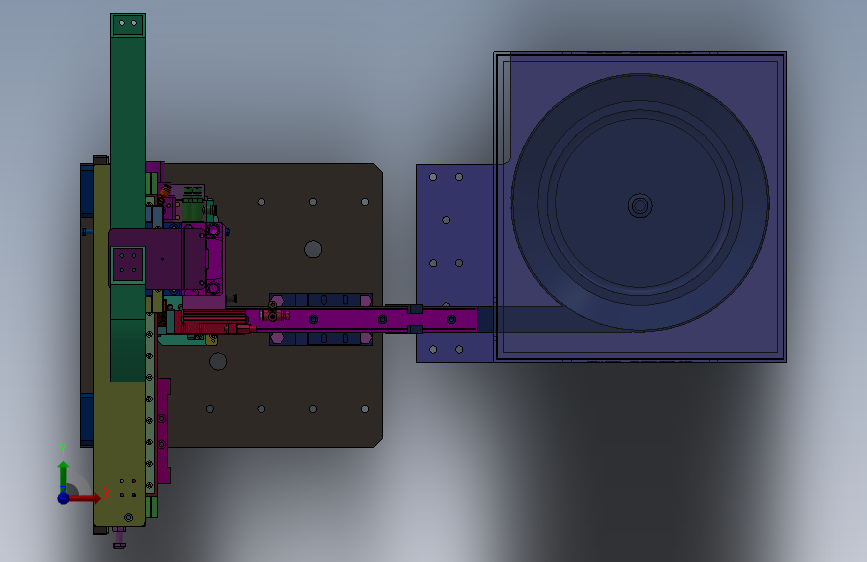Select the dark purple carriage block on the green rail
Image resolution: width=867 pixels, height=562 pixels.
pyautogui.click(x=158, y=260)
